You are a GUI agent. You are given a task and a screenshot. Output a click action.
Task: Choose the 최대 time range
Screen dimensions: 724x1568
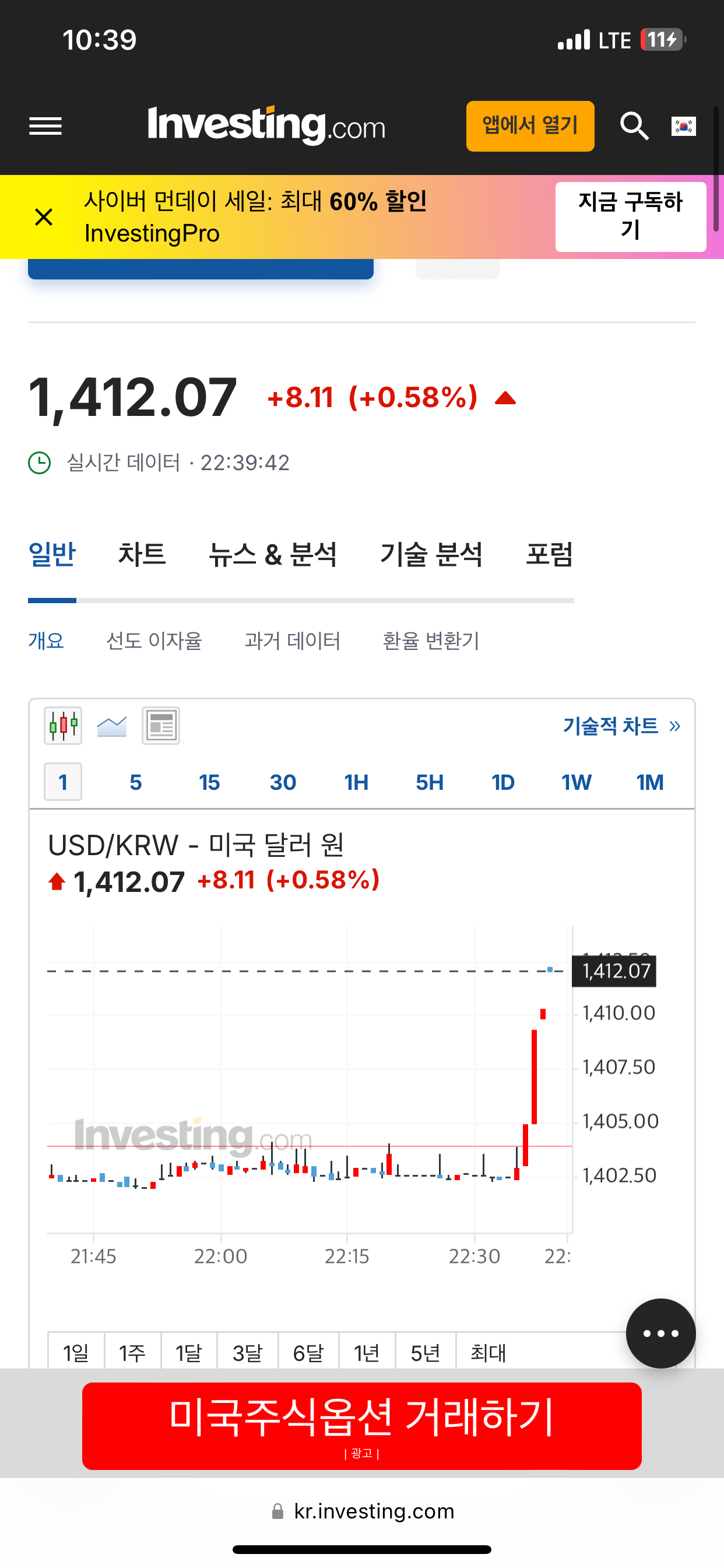tap(488, 1353)
